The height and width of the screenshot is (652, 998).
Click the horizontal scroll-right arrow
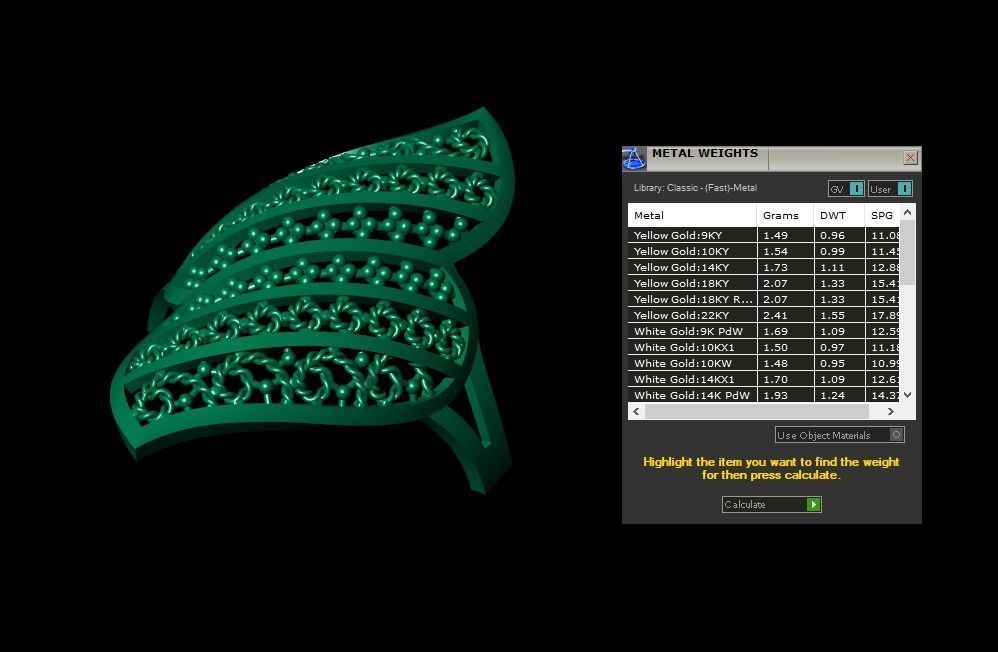click(891, 411)
